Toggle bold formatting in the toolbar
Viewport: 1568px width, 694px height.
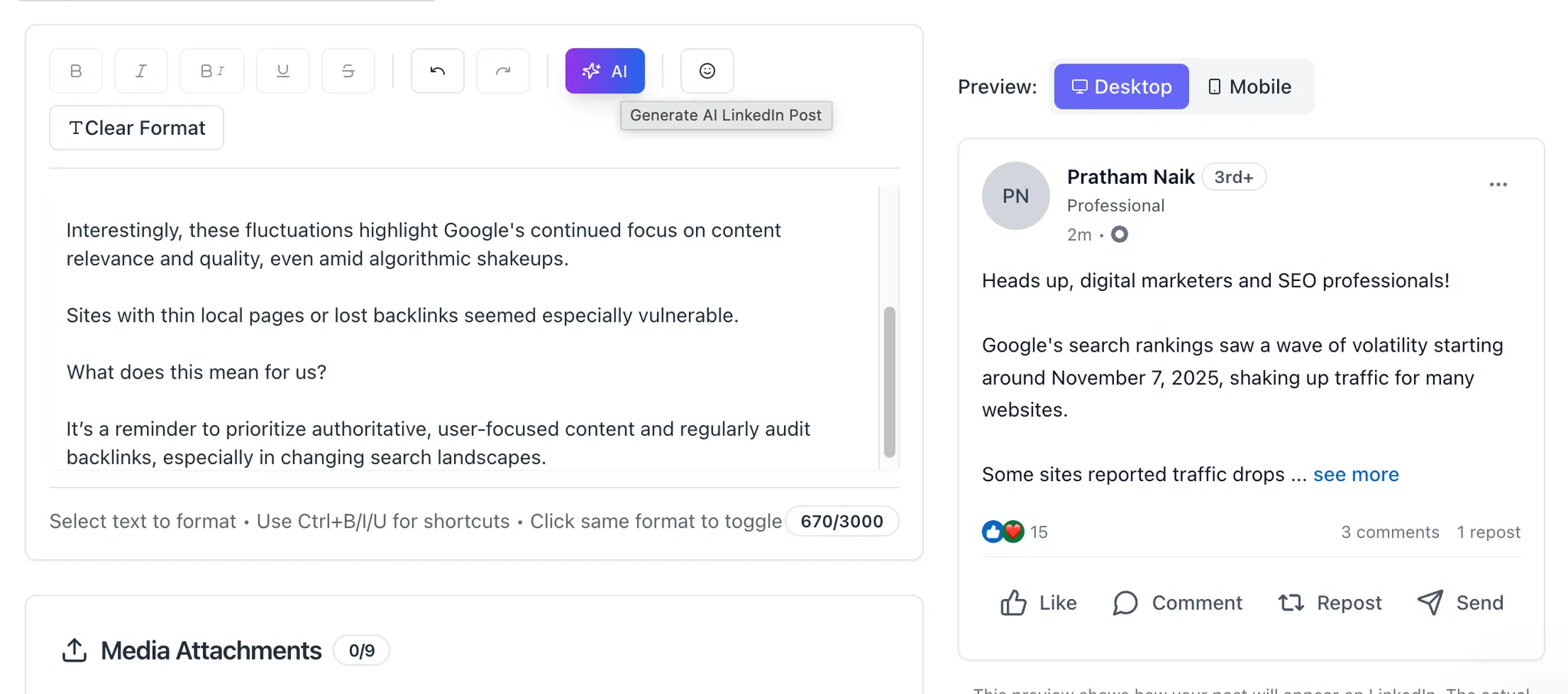click(x=76, y=71)
